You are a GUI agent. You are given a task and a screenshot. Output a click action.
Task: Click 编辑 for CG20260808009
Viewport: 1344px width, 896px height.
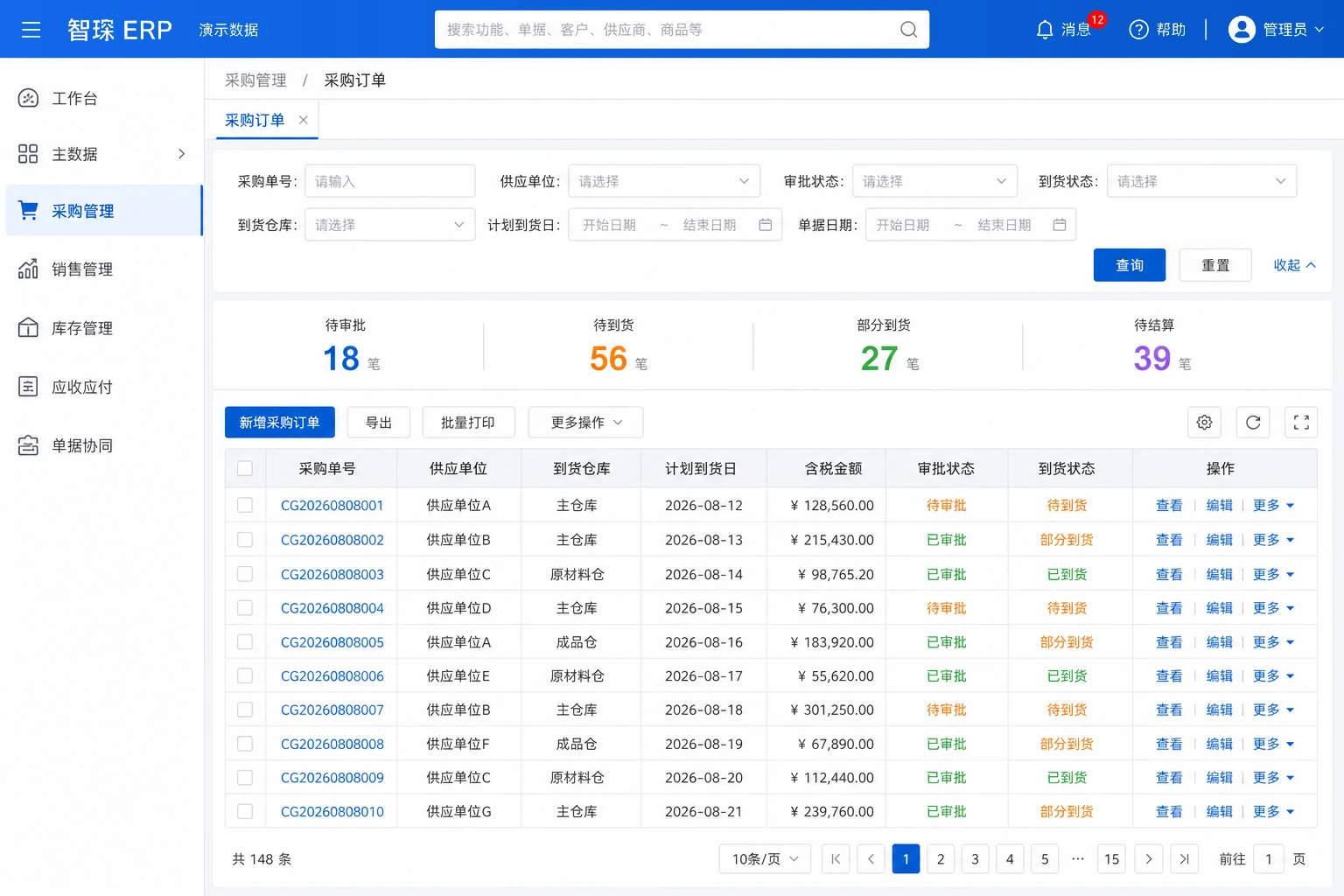(1219, 778)
